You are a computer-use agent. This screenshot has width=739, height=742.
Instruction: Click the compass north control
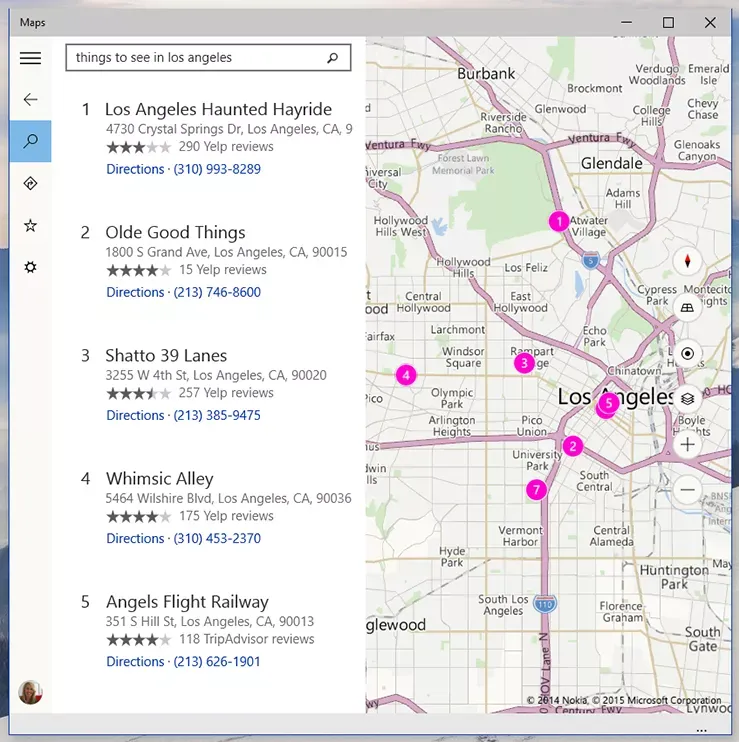click(687, 261)
